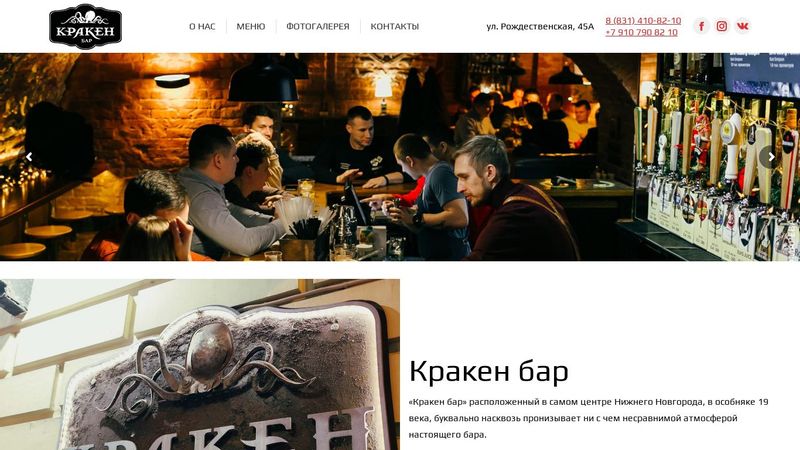Open the О НАС menu item
Screen dimensions: 800x450
[x=202, y=27]
